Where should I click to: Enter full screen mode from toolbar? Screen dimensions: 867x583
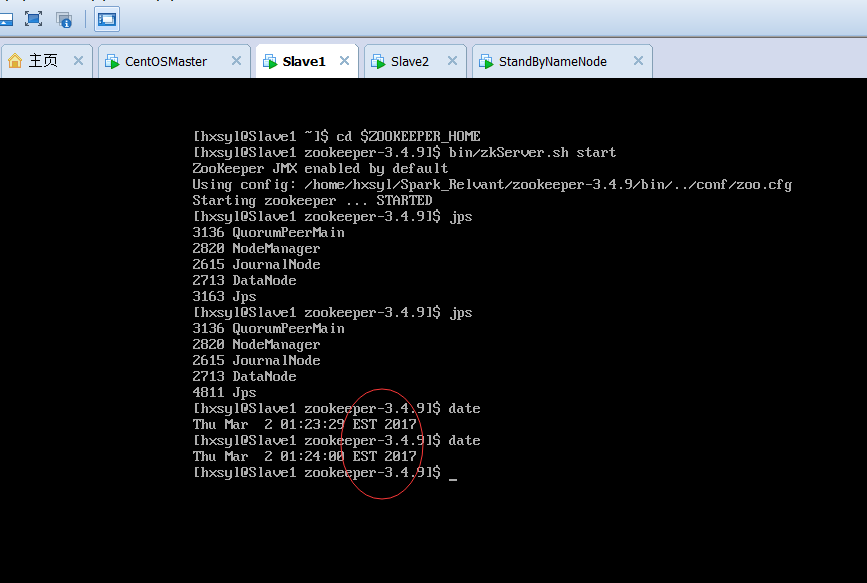coord(34,19)
